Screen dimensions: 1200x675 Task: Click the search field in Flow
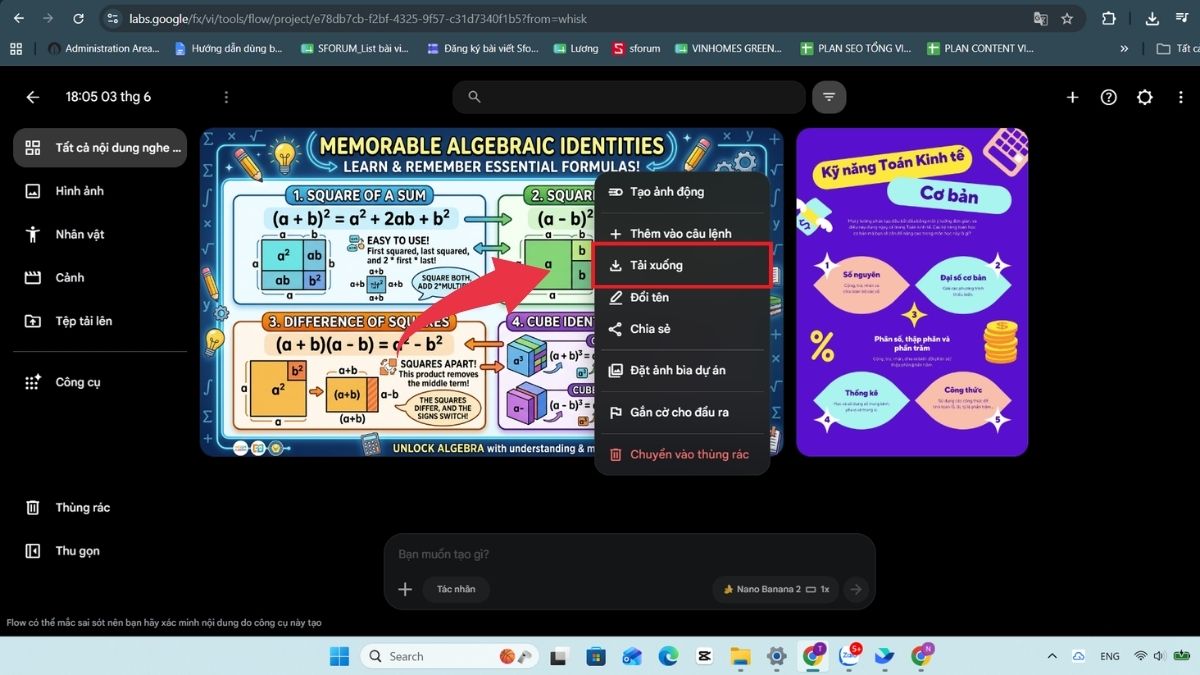click(629, 97)
